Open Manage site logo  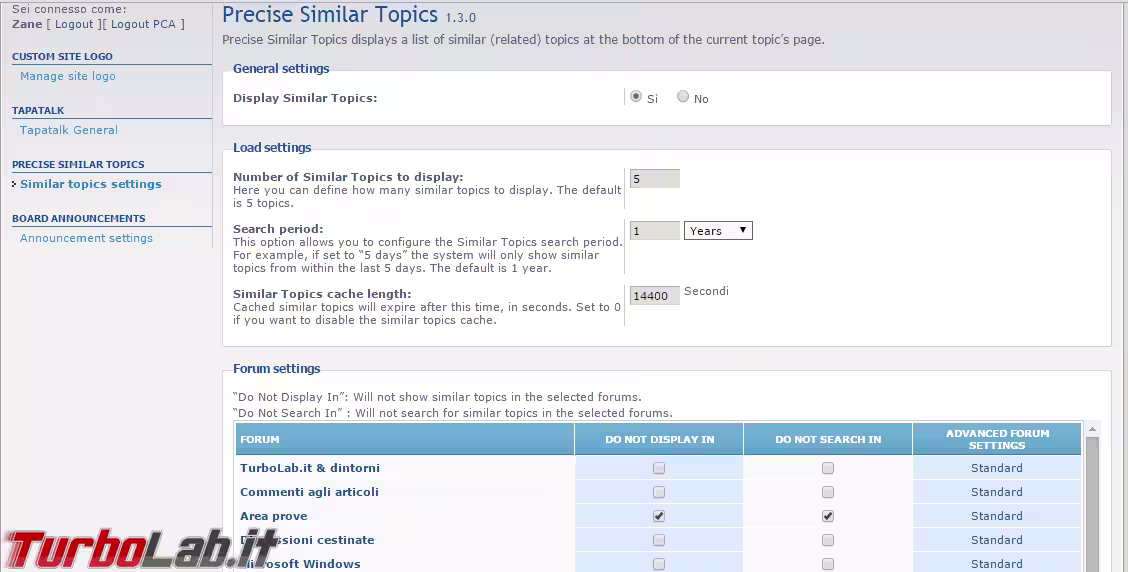68,76
